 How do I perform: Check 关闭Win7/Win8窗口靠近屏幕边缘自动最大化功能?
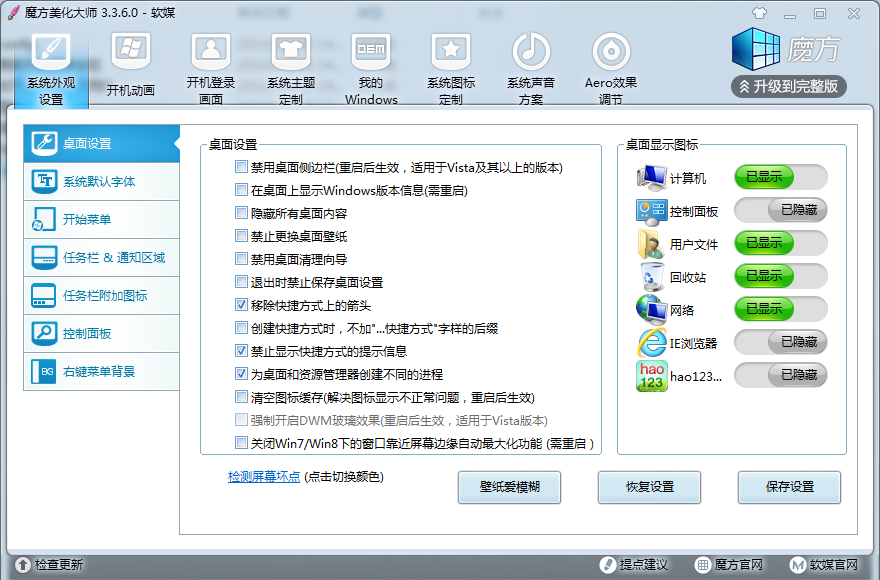pos(241,443)
